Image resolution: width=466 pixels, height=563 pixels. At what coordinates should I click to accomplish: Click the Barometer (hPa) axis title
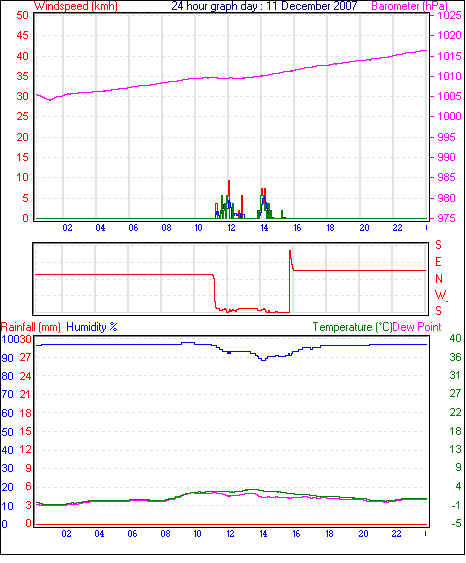[409, 6]
